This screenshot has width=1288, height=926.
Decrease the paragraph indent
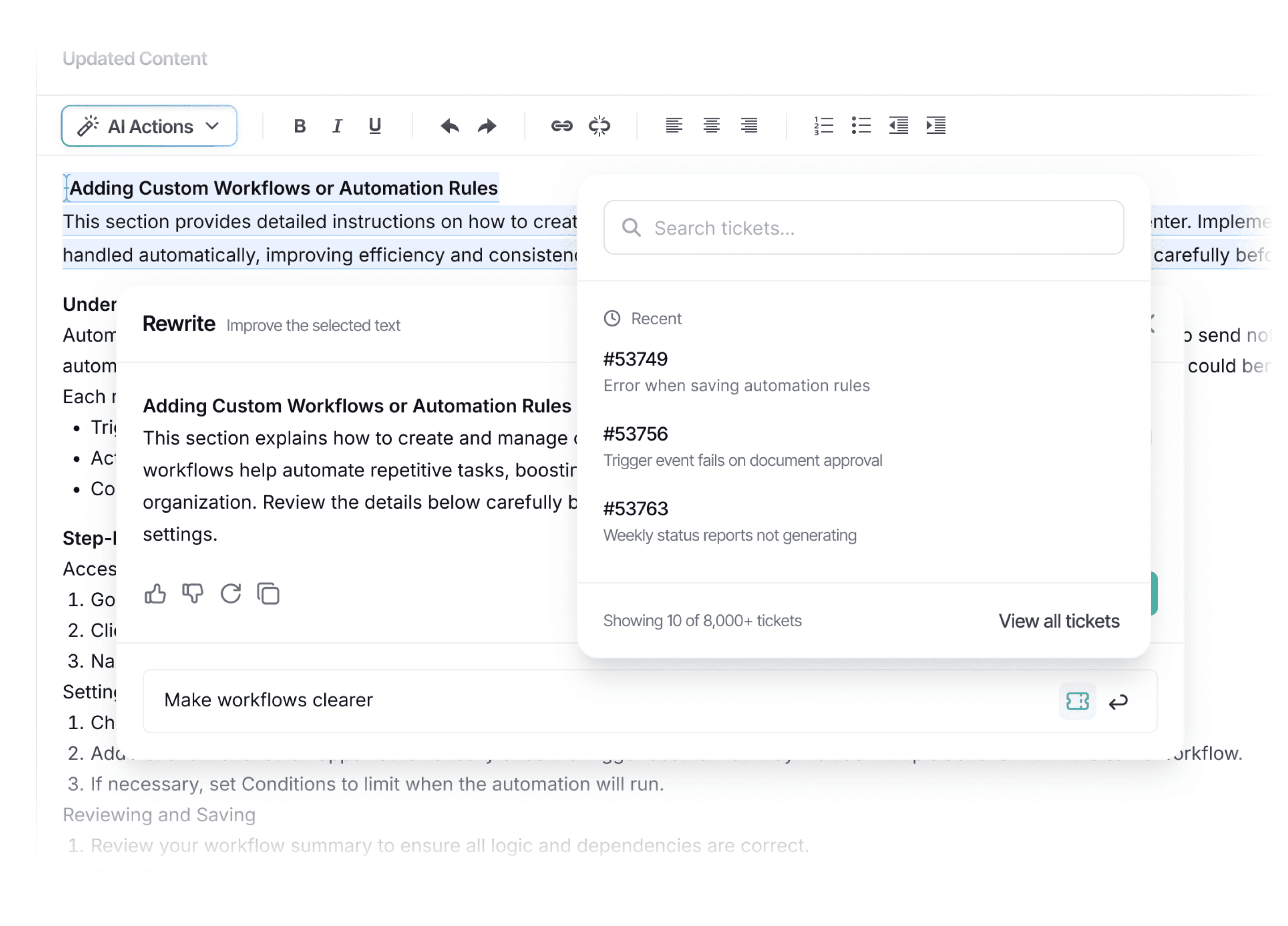898,126
